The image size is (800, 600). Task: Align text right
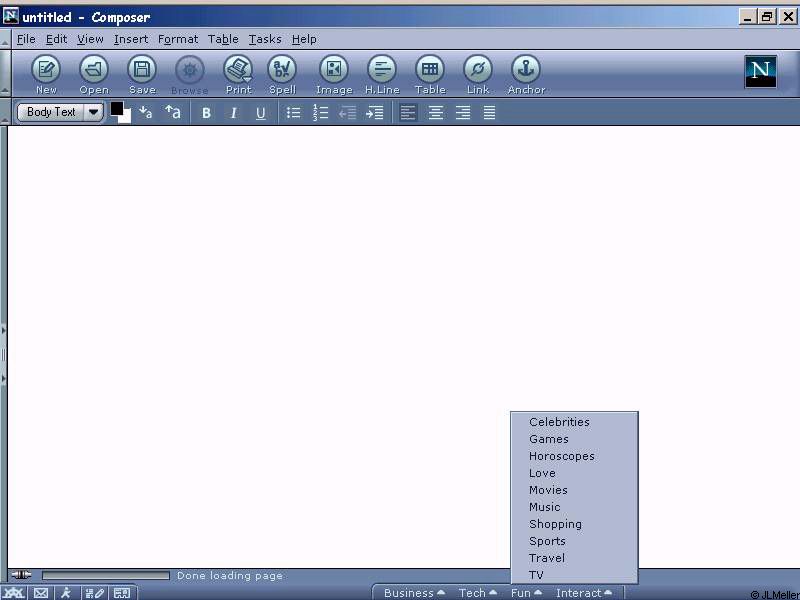pyautogui.click(x=462, y=112)
